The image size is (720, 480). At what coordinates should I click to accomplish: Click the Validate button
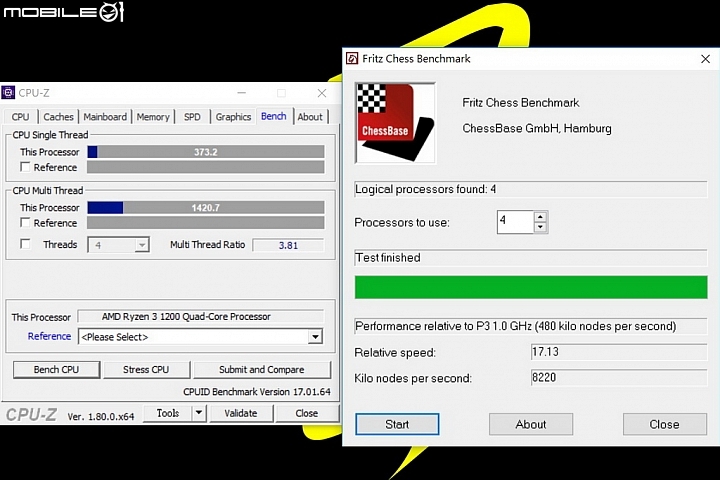click(x=241, y=413)
